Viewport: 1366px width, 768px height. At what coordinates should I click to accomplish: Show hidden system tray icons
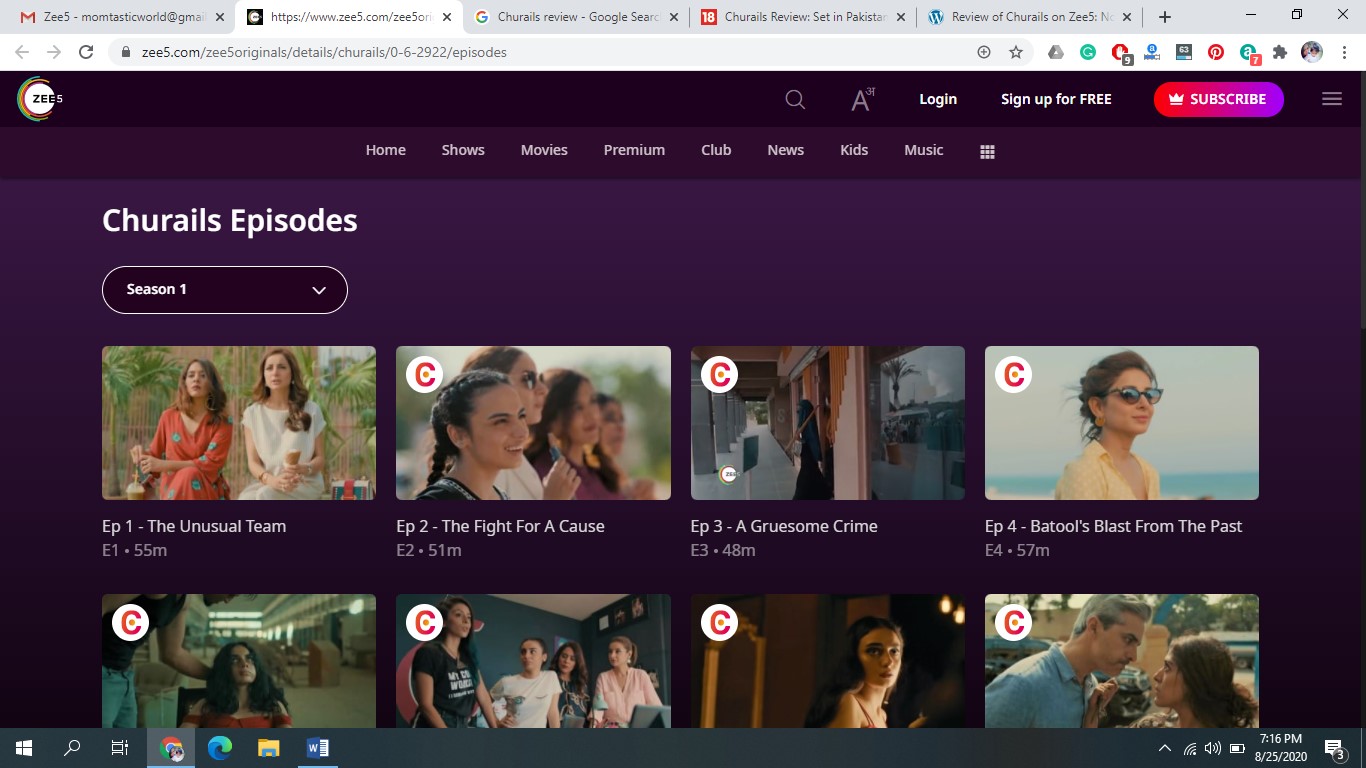pyautogui.click(x=1165, y=748)
